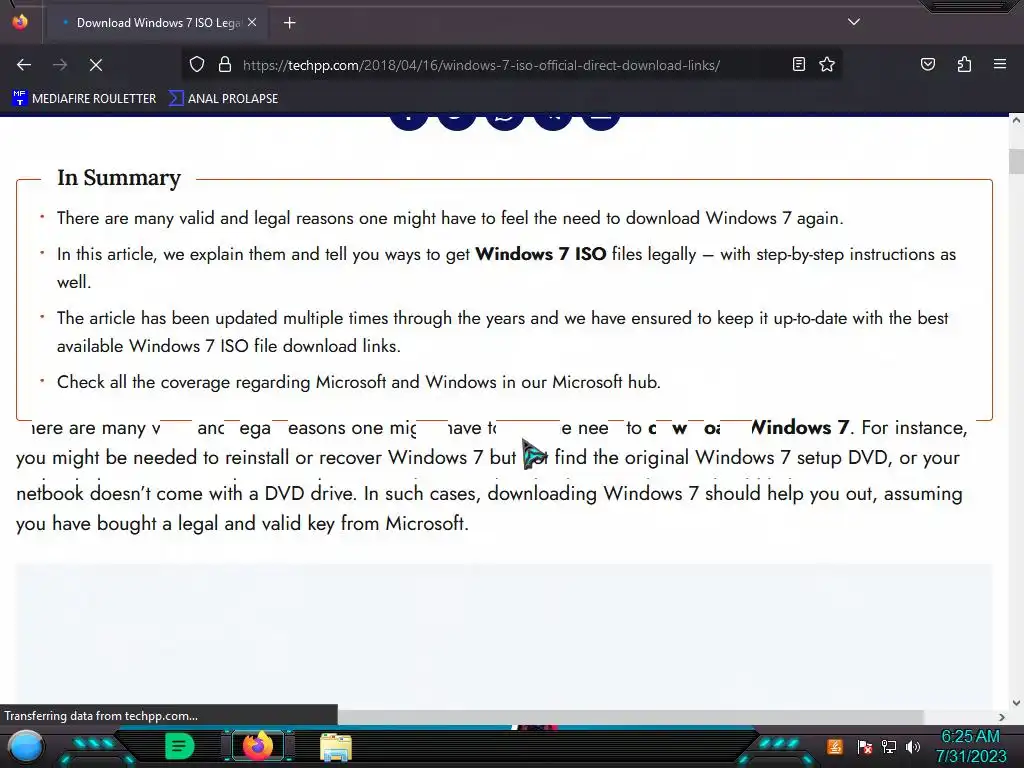Click horizontal scrollbar right arrow

[x=1002, y=717]
